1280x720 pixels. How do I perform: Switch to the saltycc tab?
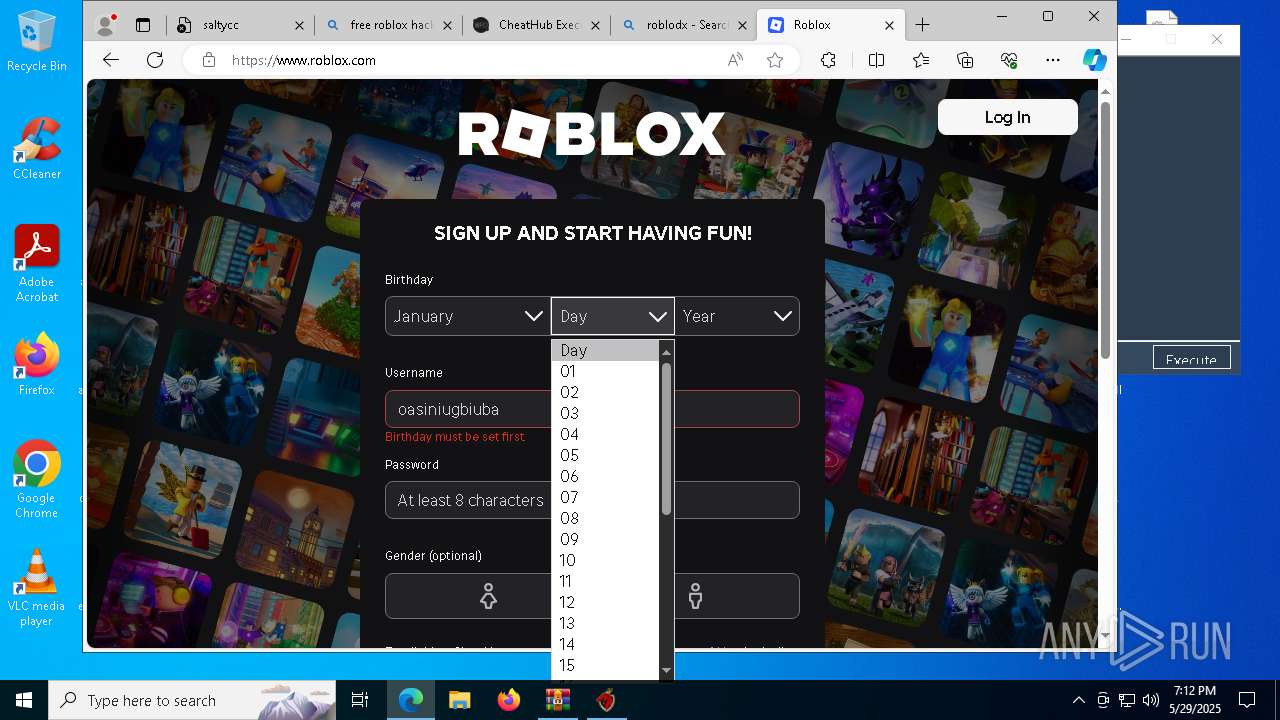point(240,25)
